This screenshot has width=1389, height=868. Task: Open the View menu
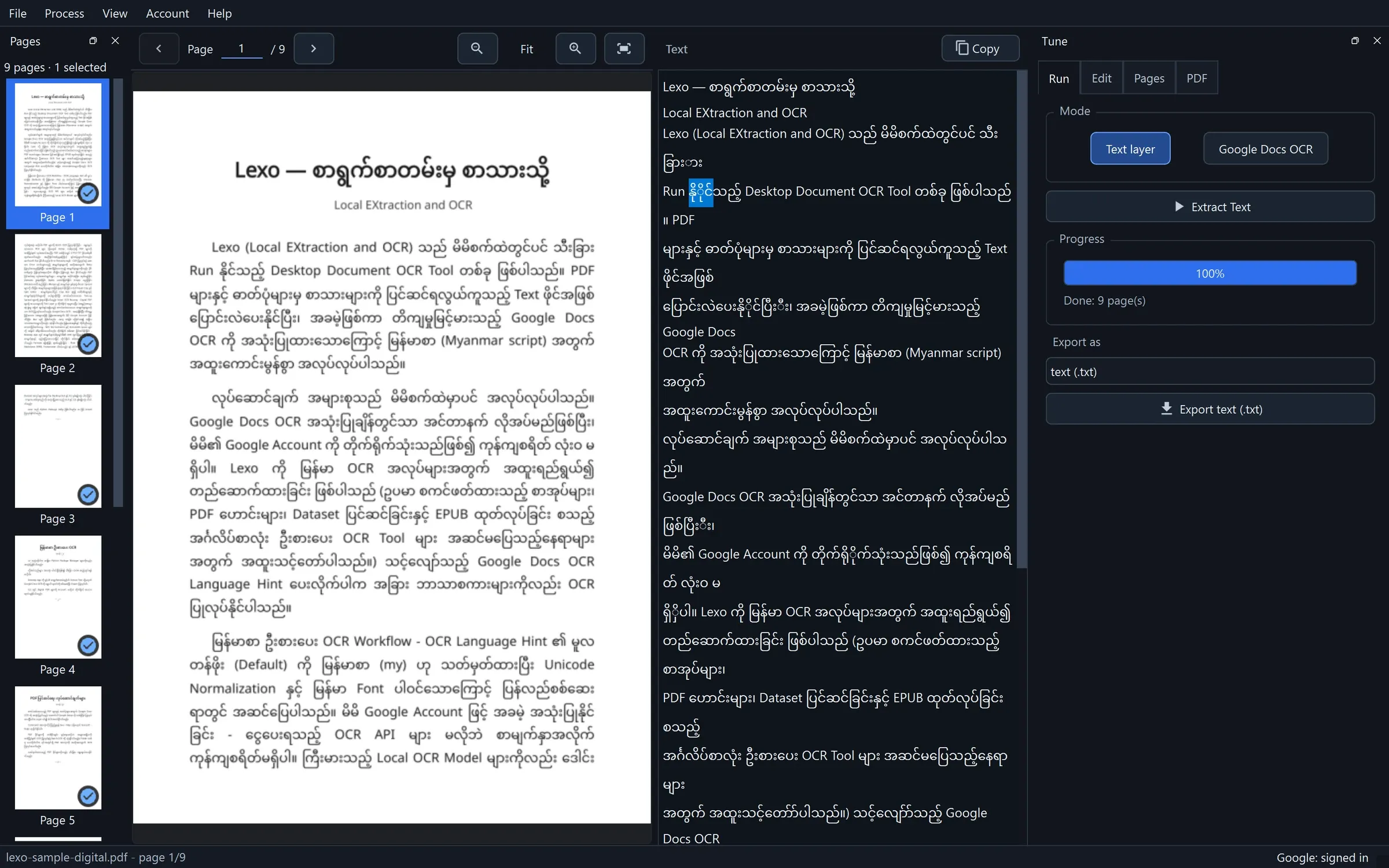(x=115, y=13)
